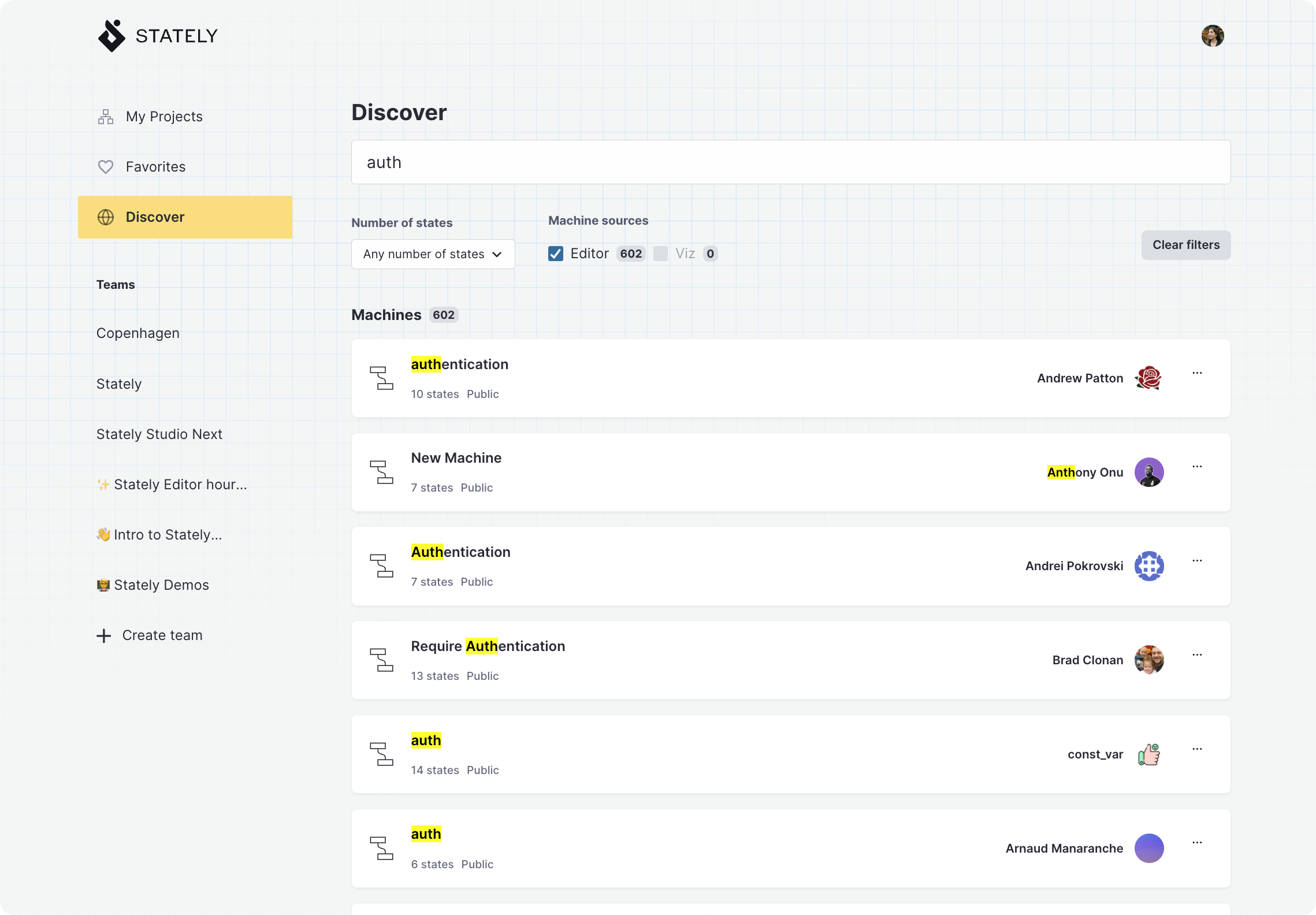Click Andrew Patton's rose avatar
This screenshot has height=915, width=1316.
click(x=1149, y=378)
